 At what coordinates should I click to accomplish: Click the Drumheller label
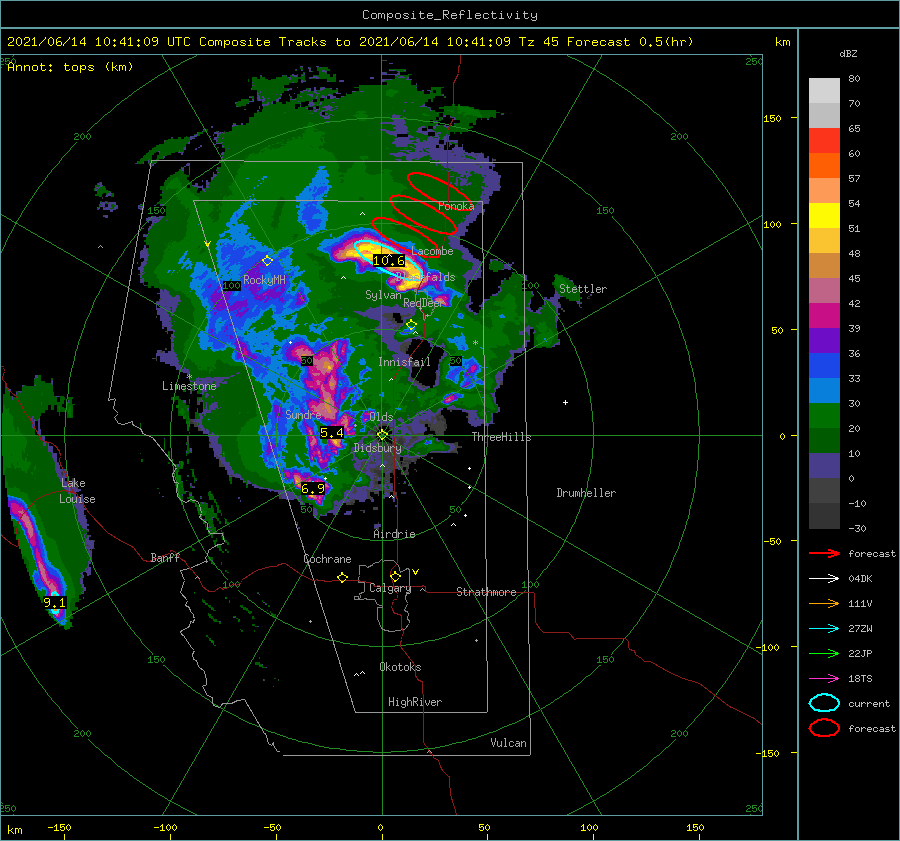[586, 493]
